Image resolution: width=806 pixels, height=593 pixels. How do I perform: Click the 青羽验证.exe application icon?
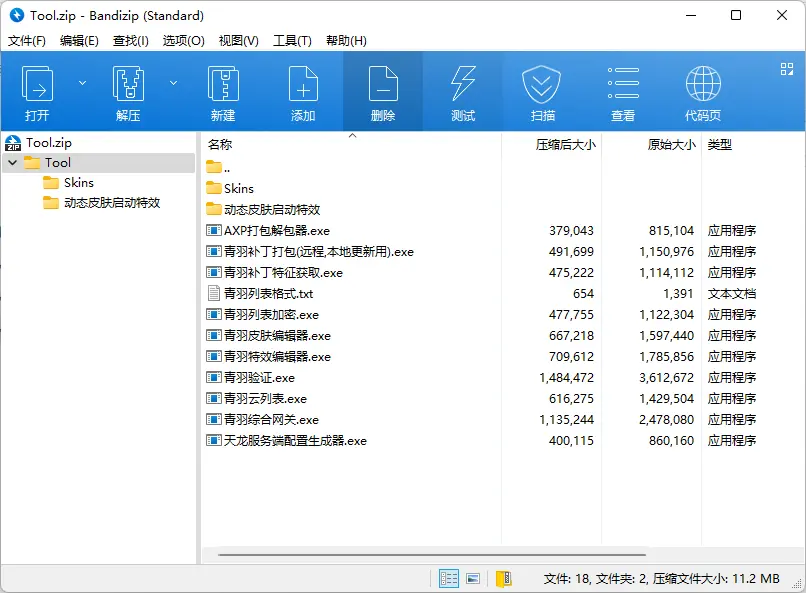(214, 378)
